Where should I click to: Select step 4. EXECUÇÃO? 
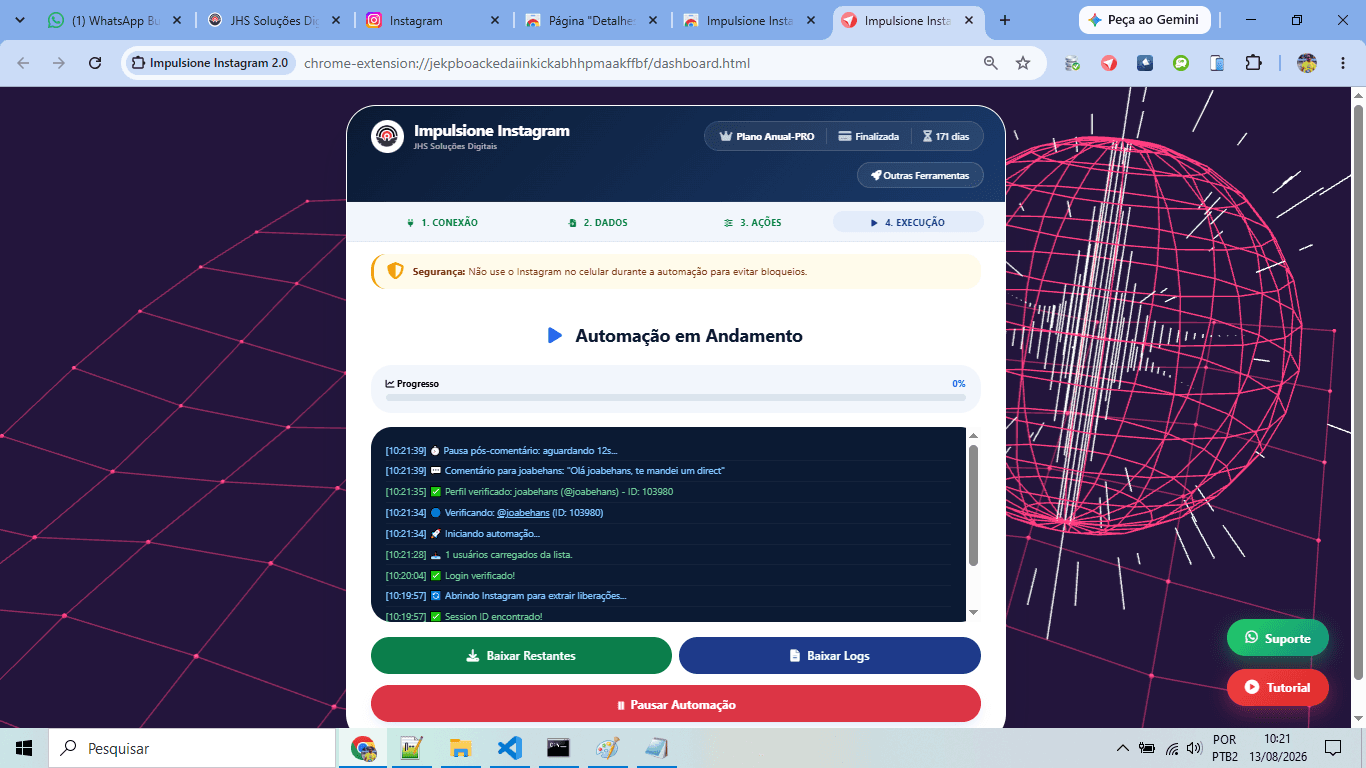908,222
